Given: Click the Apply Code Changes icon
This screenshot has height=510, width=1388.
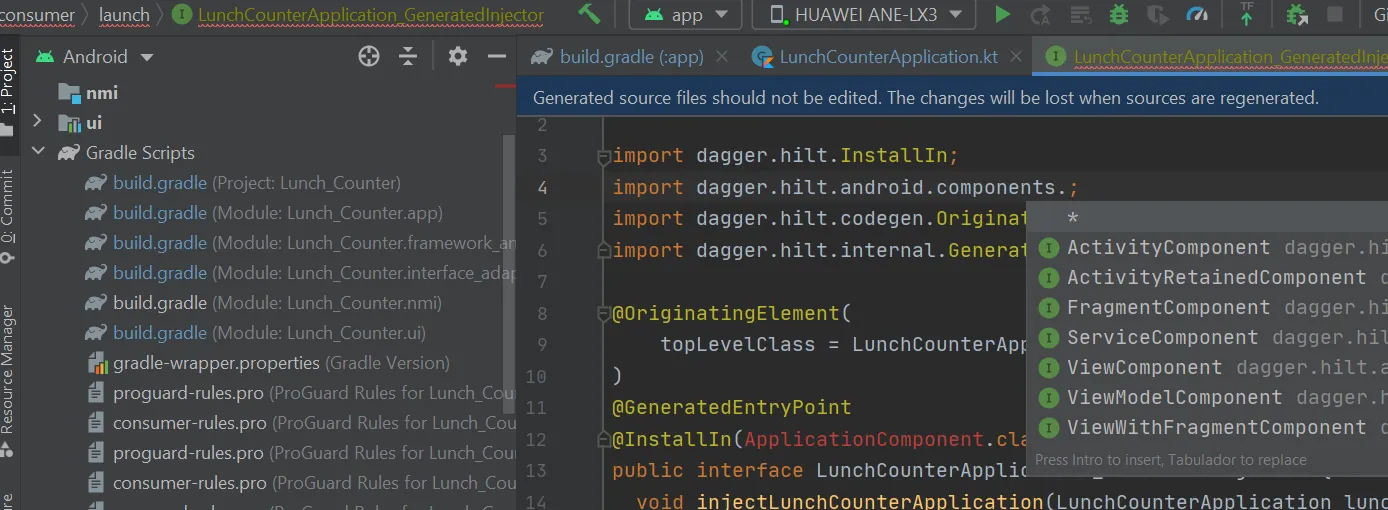Looking at the screenshot, I should tap(1080, 15).
